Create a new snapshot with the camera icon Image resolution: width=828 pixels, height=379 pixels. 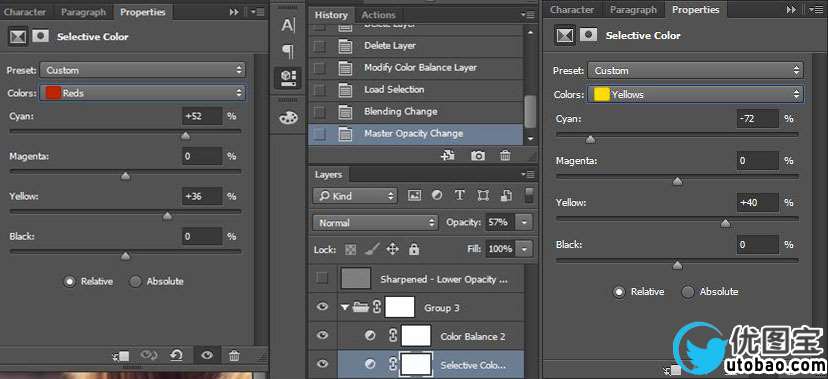point(478,155)
